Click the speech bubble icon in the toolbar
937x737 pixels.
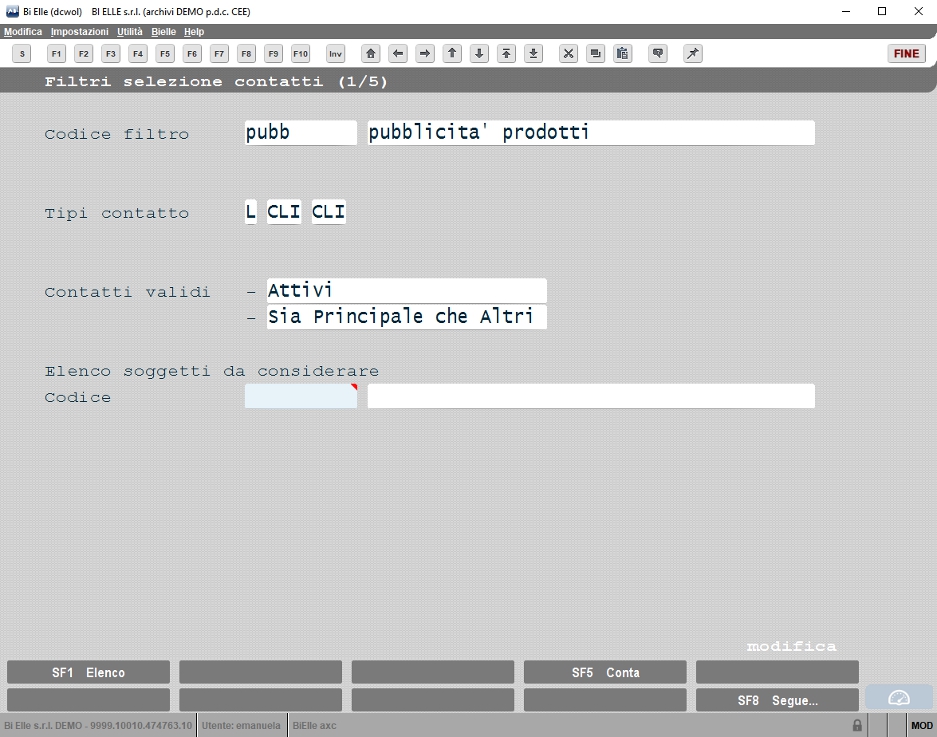pos(658,54)
